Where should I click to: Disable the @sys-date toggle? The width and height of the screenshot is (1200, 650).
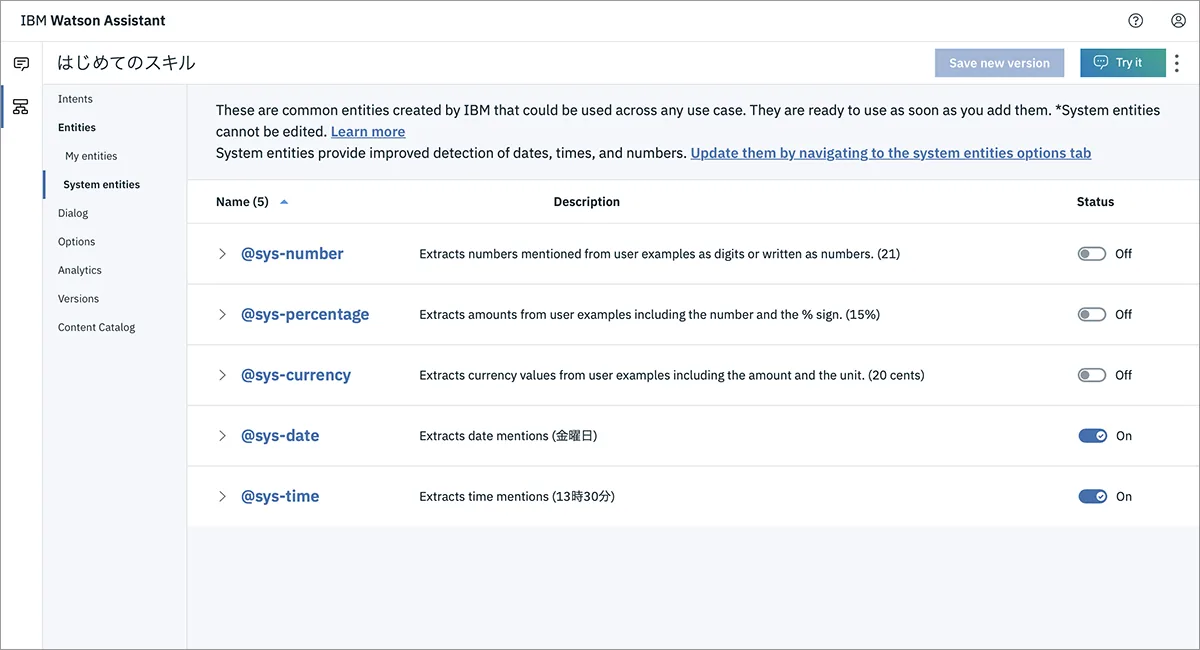1092,436
